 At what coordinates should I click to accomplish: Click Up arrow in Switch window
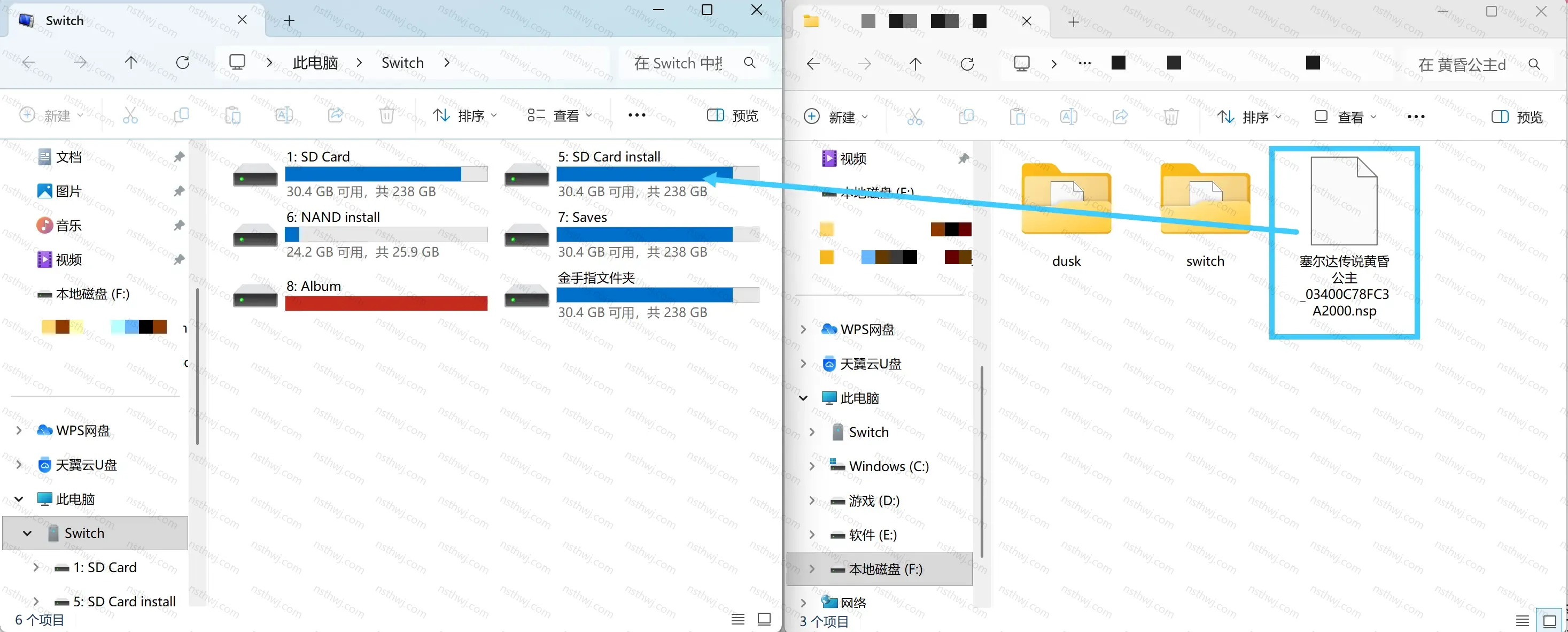tap(131, 62)
